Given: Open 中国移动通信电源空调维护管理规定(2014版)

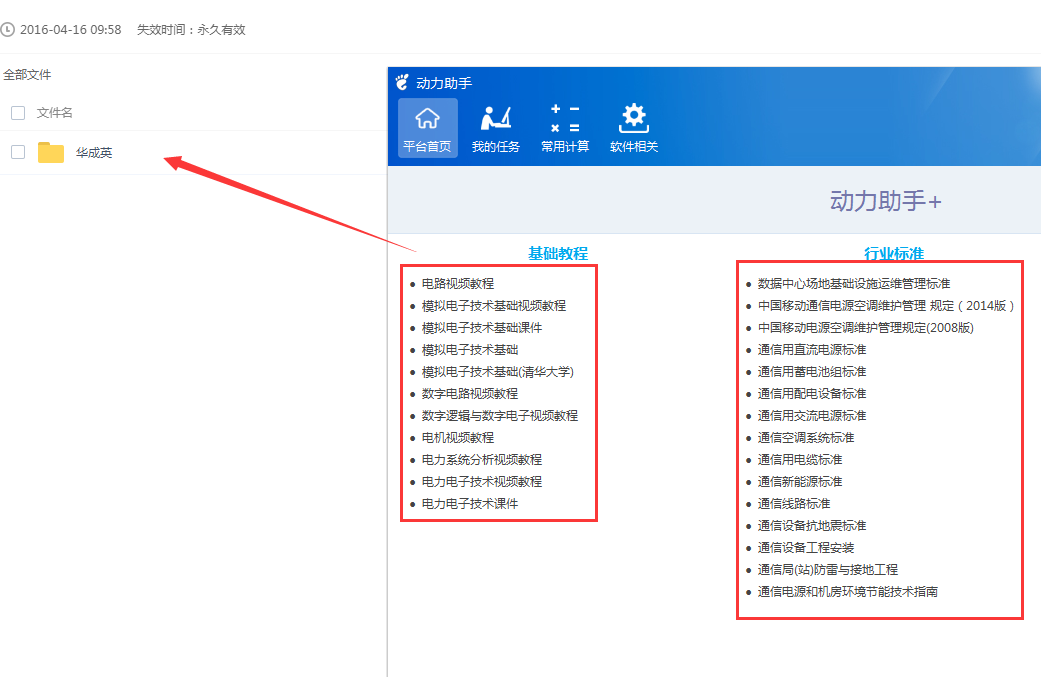Looking at the screenshot, I should (886, 305).
